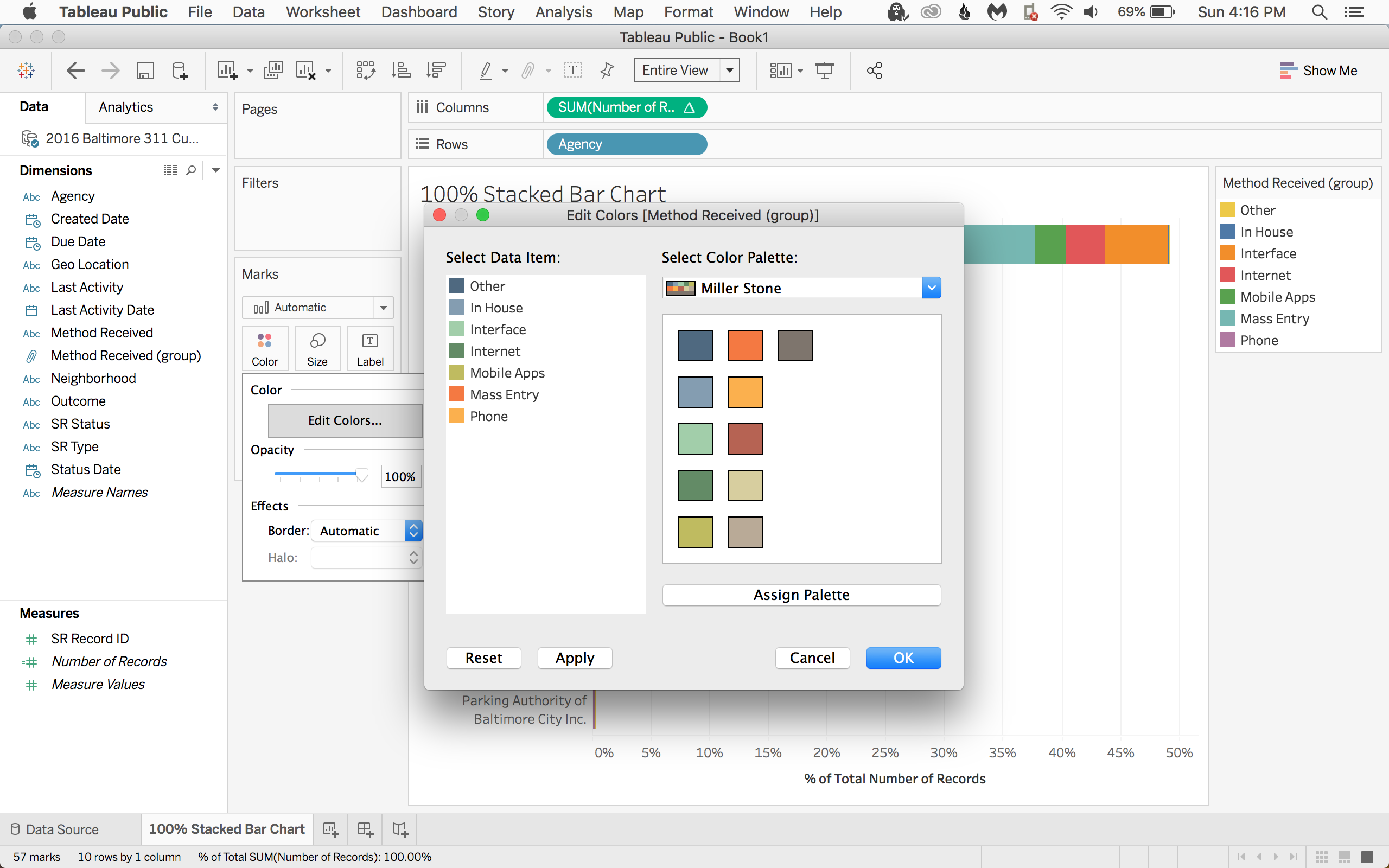Click the Size marks card button
This screenshot has width=1389, height=868.
tap(317, 348)
